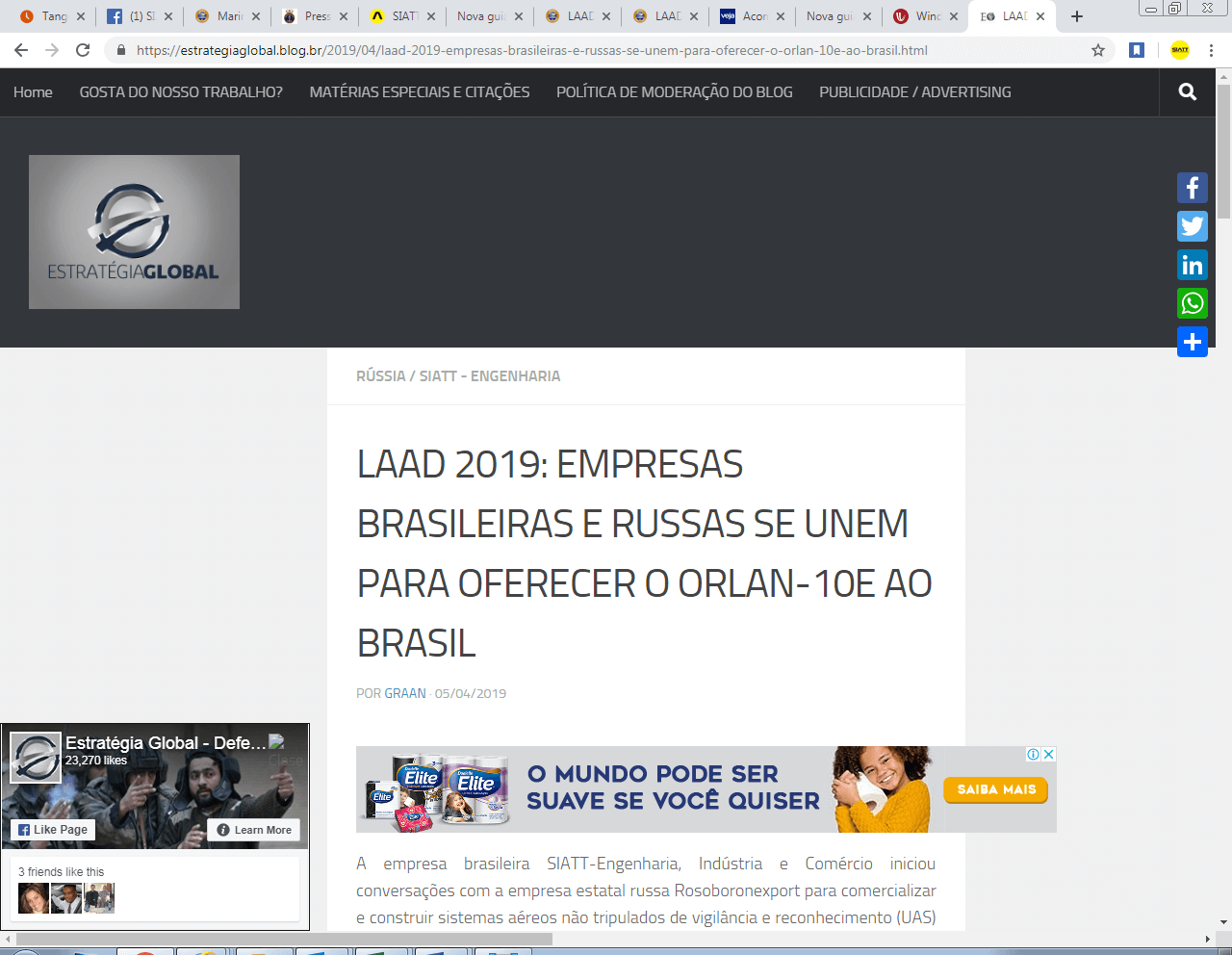Open author GRAAN link
Viewport: 1232px width, 955px height.
405,693
